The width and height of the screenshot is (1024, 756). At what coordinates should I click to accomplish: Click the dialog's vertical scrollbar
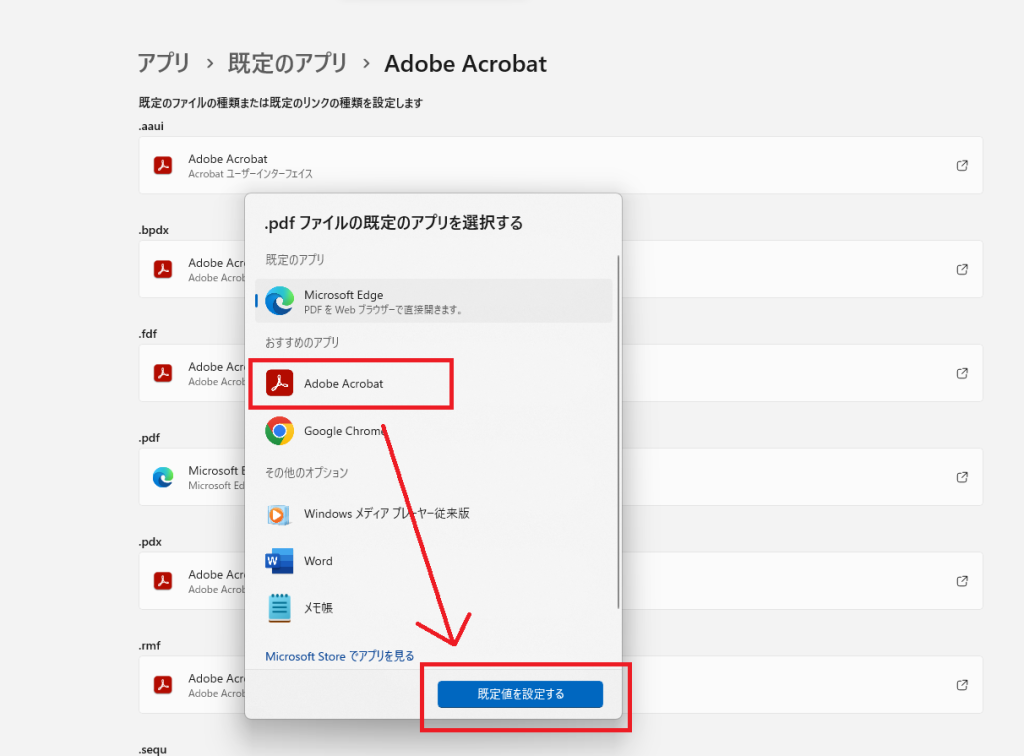618,432
